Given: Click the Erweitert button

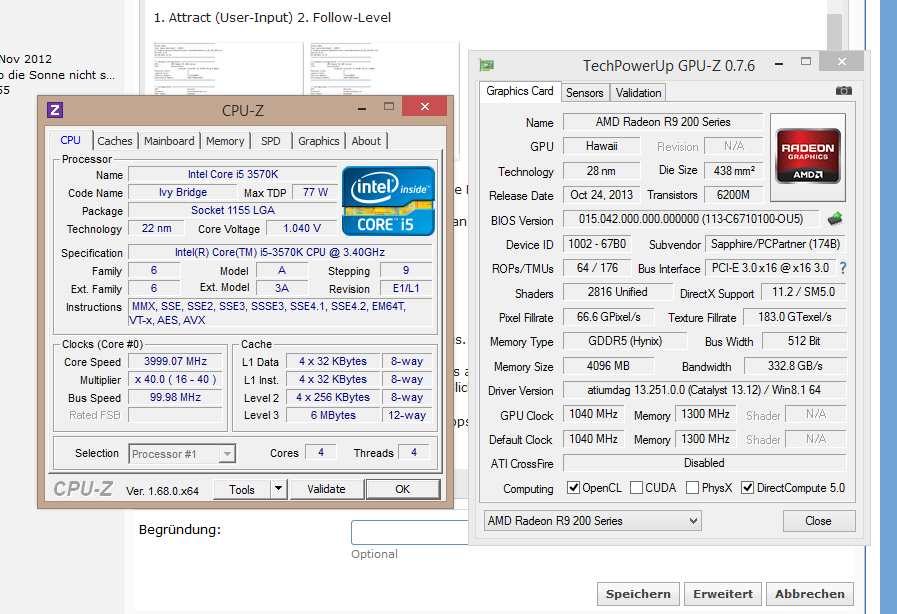Looking at the screenshot, I should pos(723,594).
